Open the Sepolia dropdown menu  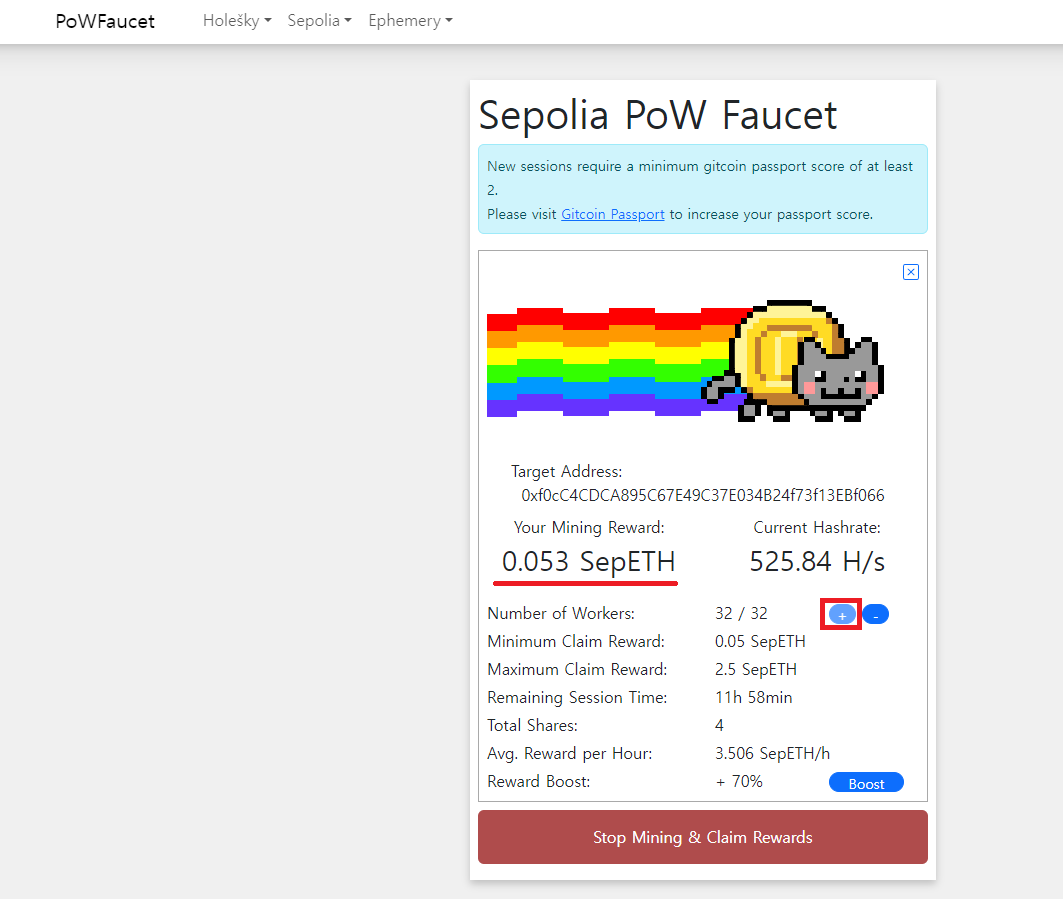pyautogui.click(x=319, y=21)
